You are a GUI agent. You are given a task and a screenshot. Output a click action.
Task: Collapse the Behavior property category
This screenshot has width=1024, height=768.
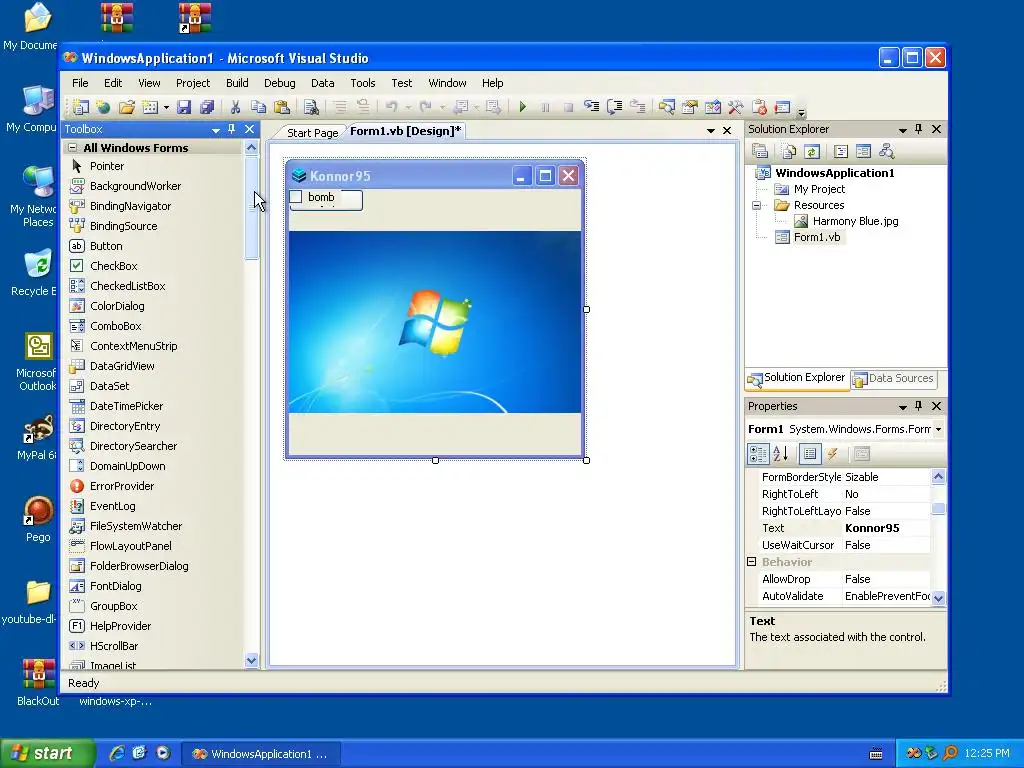click(751, 562)
